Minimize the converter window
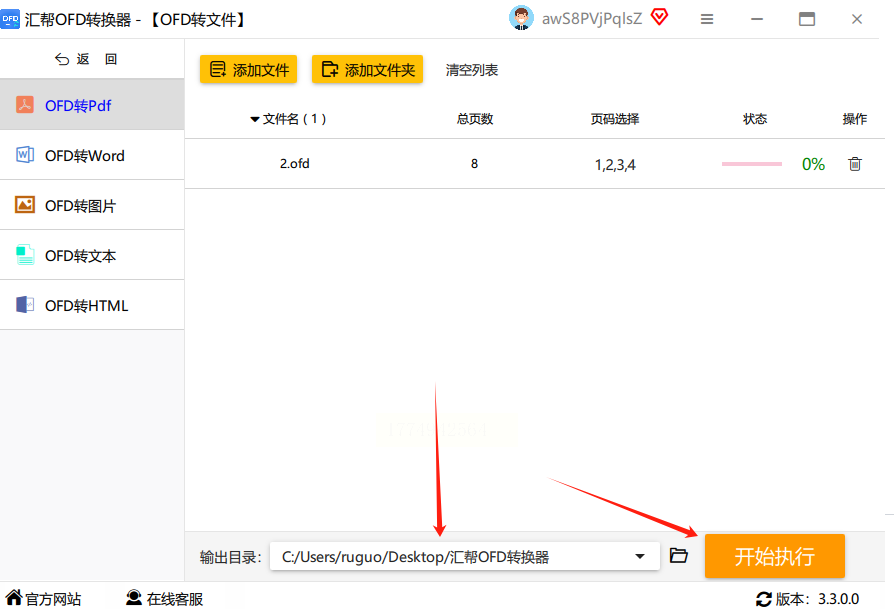The height and width of the screenshot is (609, 894). tap(757, 19)
